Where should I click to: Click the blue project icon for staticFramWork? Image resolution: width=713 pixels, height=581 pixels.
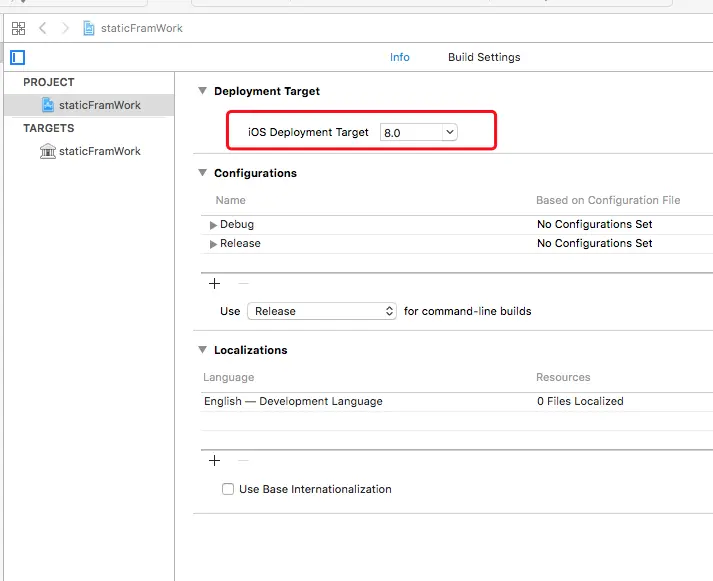pyautogui.click(x=48, y=105)
